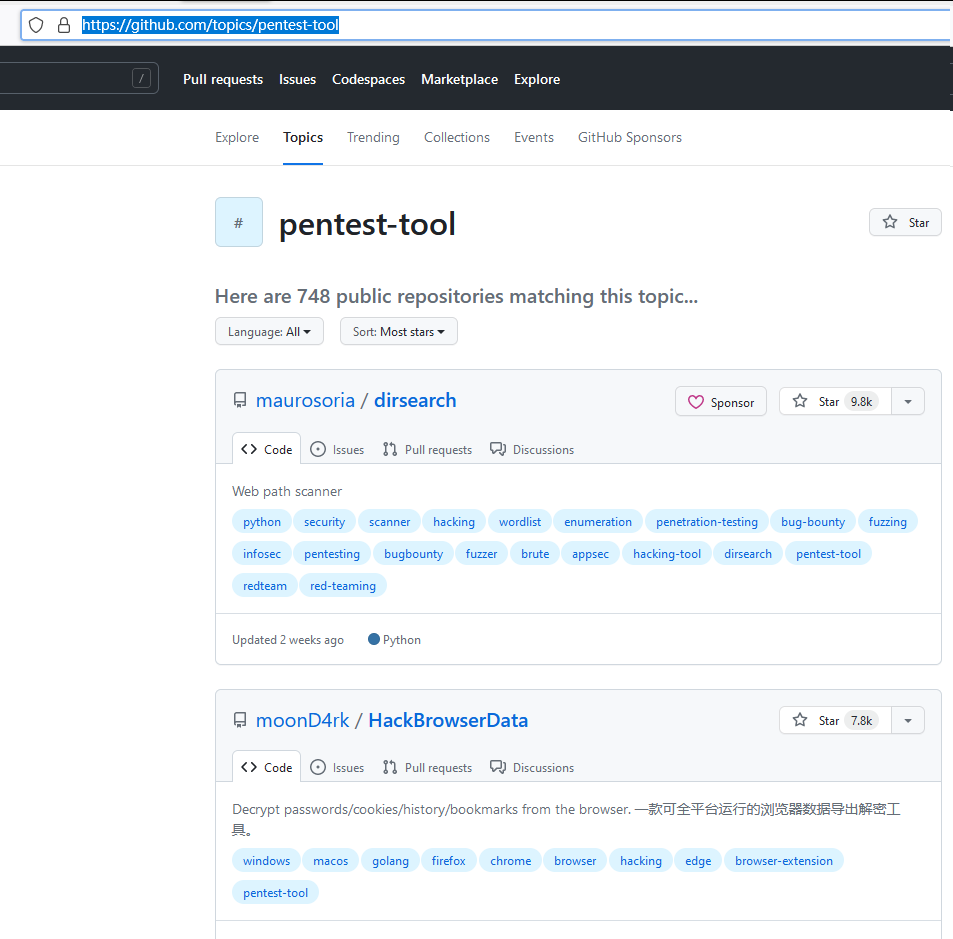Sponsor the maurosoria dirsearch project
The height and width of the screenshot is (939, 953).
721,402
